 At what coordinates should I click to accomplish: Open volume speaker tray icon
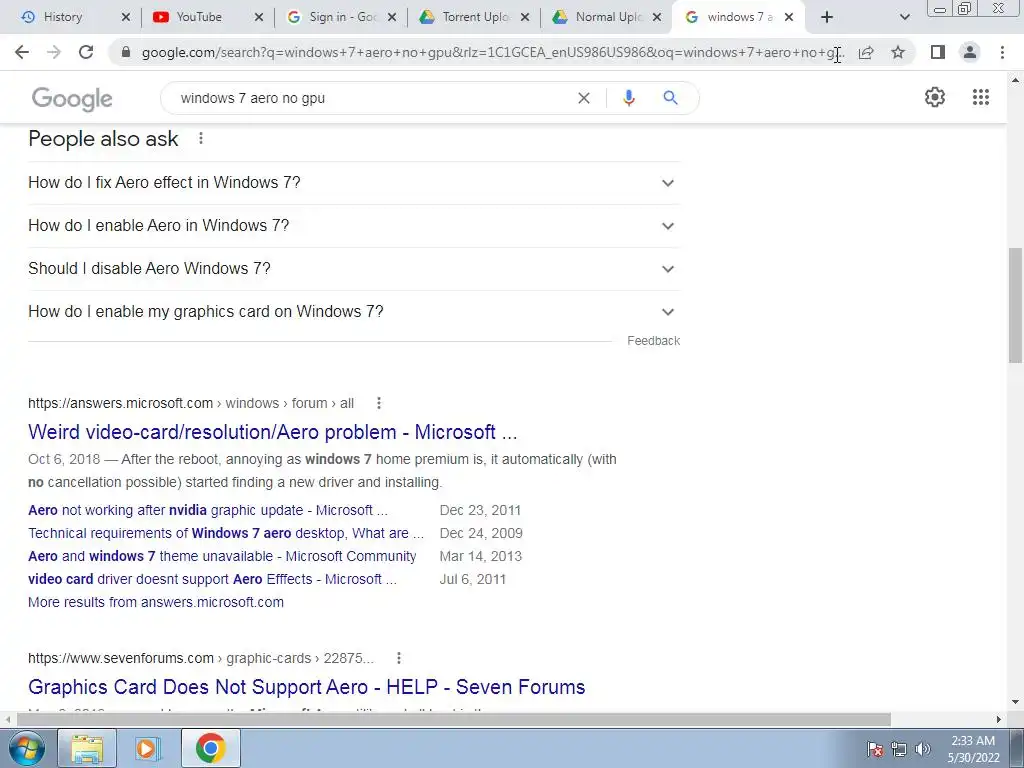(x=923, y=749)
